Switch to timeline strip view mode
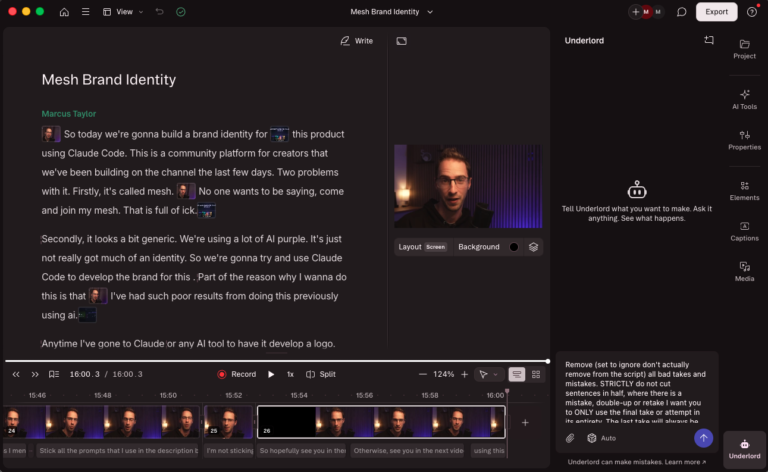 (517, 374)
